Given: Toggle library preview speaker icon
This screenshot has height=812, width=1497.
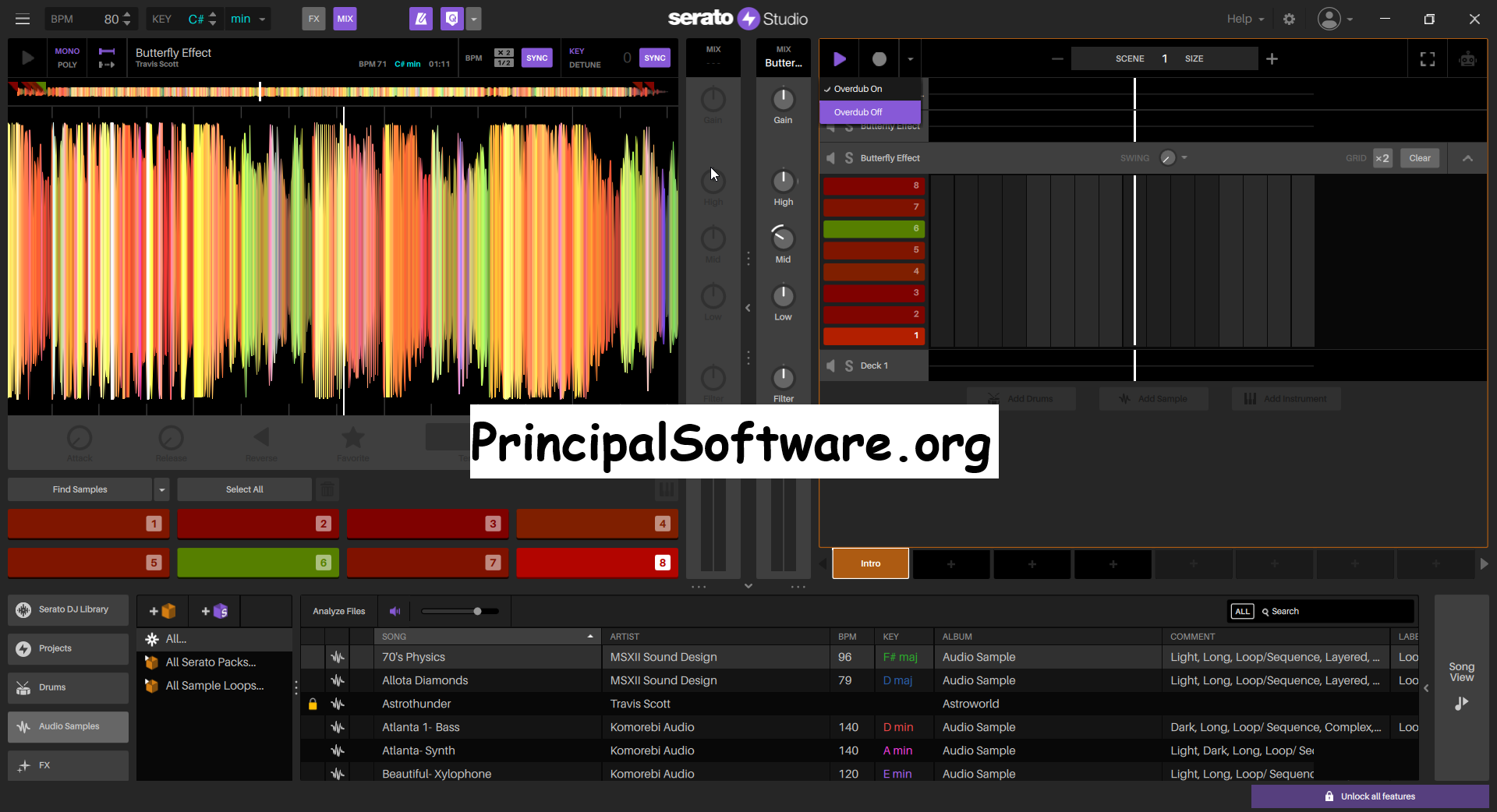Looking at the screenshot, I should (395, 611).
